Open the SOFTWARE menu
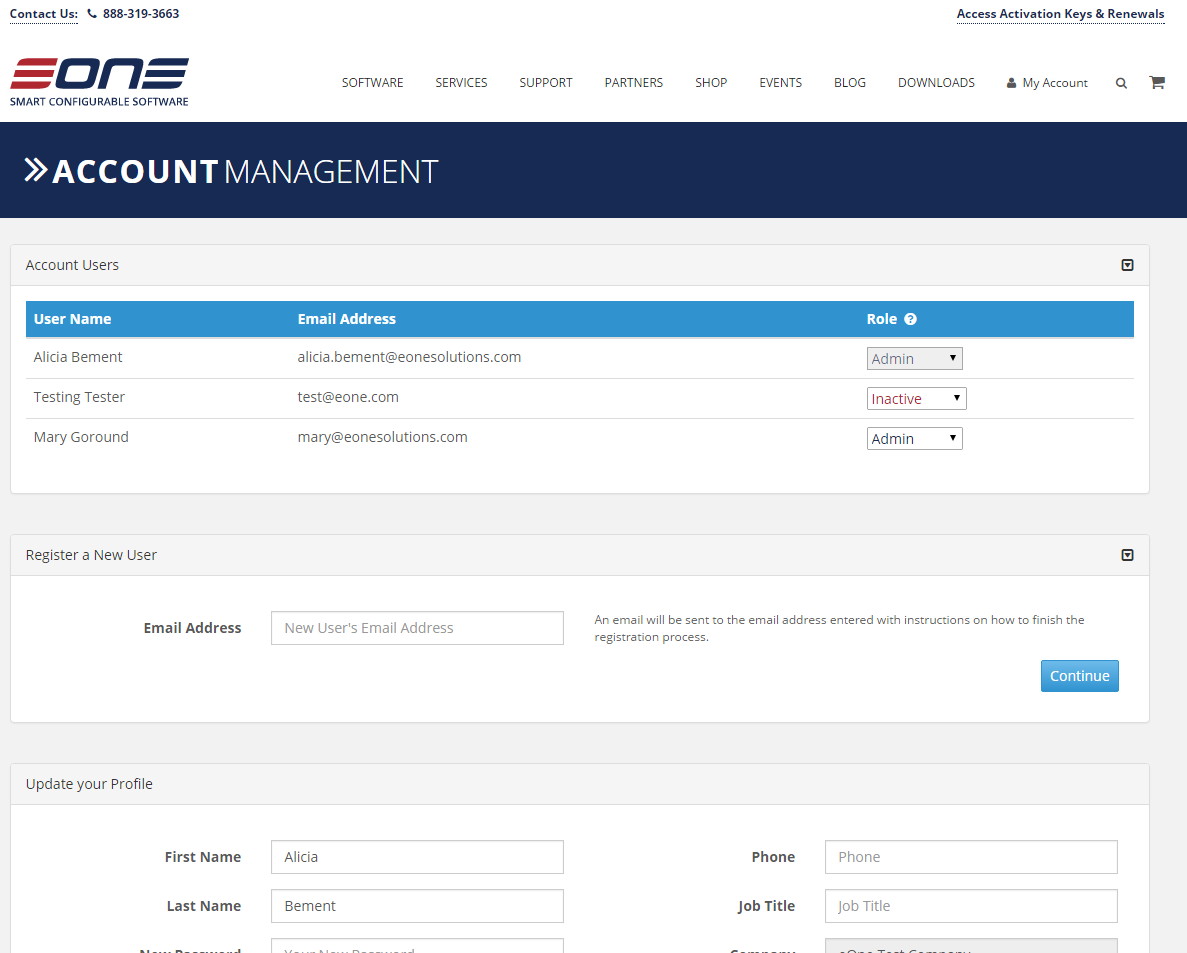This screenshot has height=953, width=1187. click(372, 83)
